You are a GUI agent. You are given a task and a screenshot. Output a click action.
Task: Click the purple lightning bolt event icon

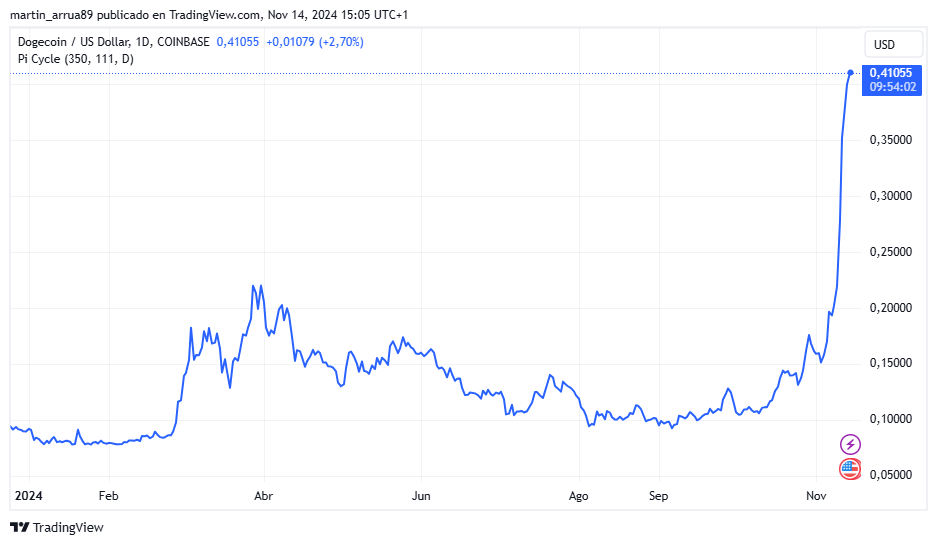pos(850,444)
